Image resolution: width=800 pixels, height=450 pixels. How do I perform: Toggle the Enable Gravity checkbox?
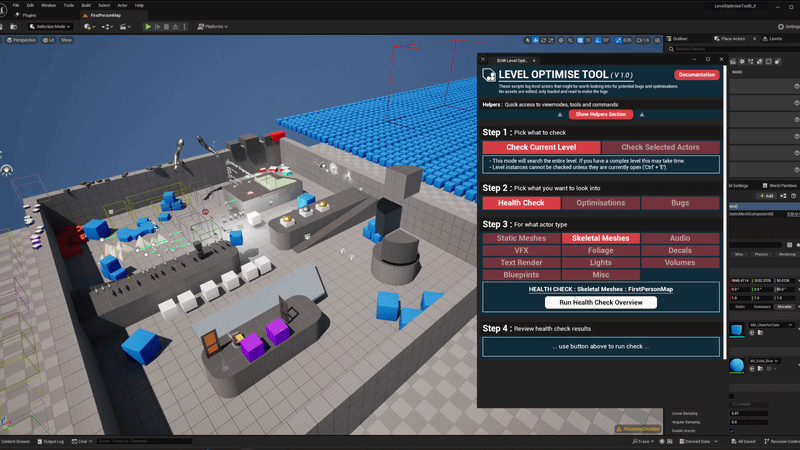pyautogui.click(x=732, y=431)
